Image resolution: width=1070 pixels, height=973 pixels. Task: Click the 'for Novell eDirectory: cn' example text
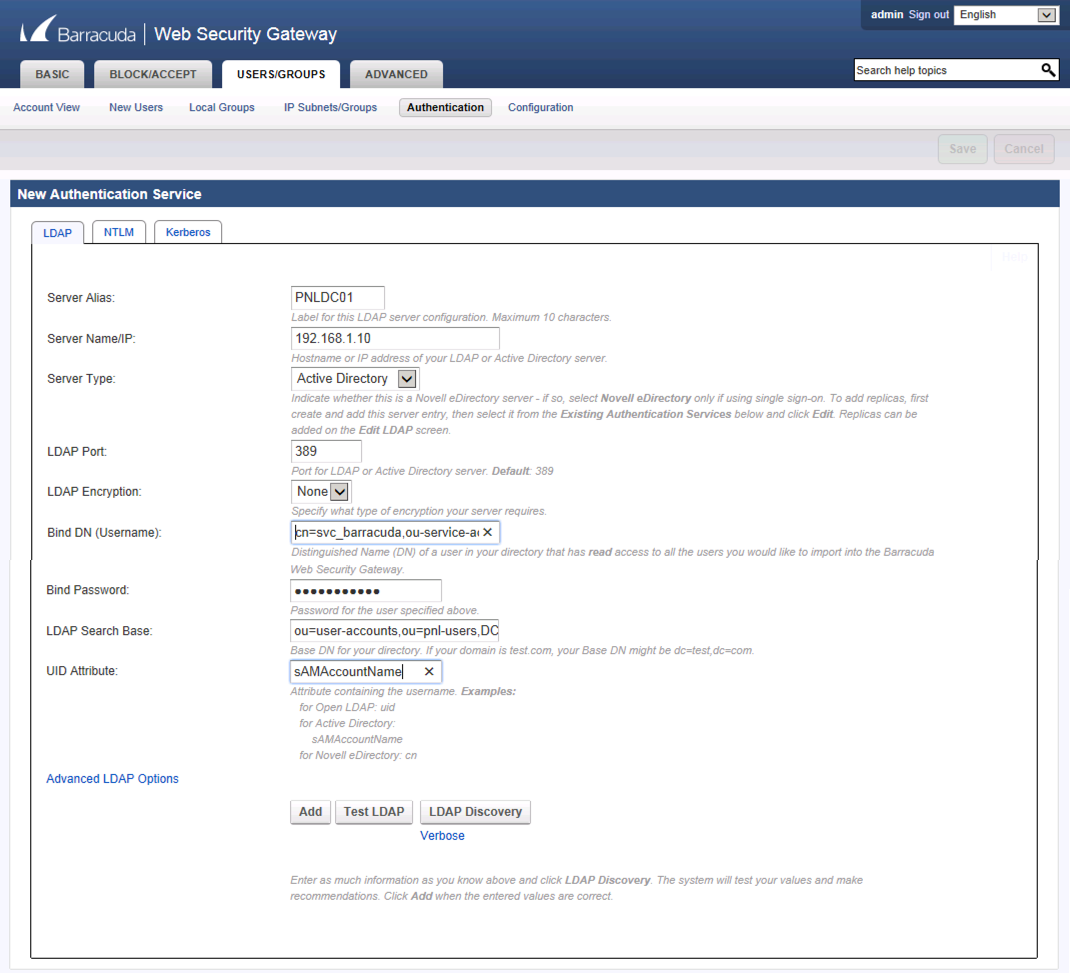click(x=358, y=755)
